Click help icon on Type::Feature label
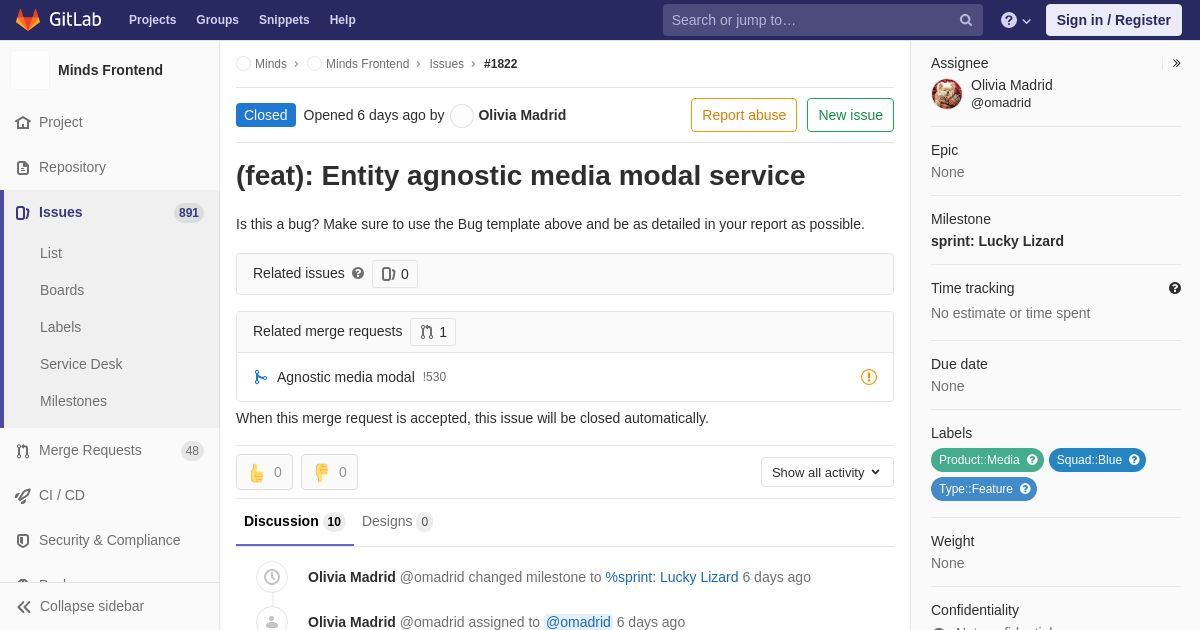Screen dimensions: 1200x630 (1025, 489)
